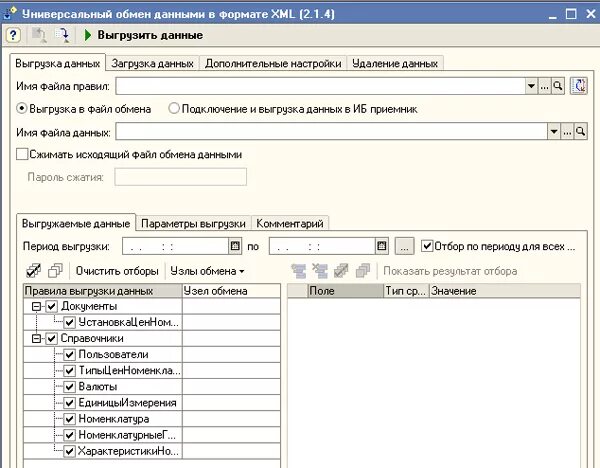Open the help question mark icon
This screenshot has width=600, height=468.
click(x=13, y=35)
